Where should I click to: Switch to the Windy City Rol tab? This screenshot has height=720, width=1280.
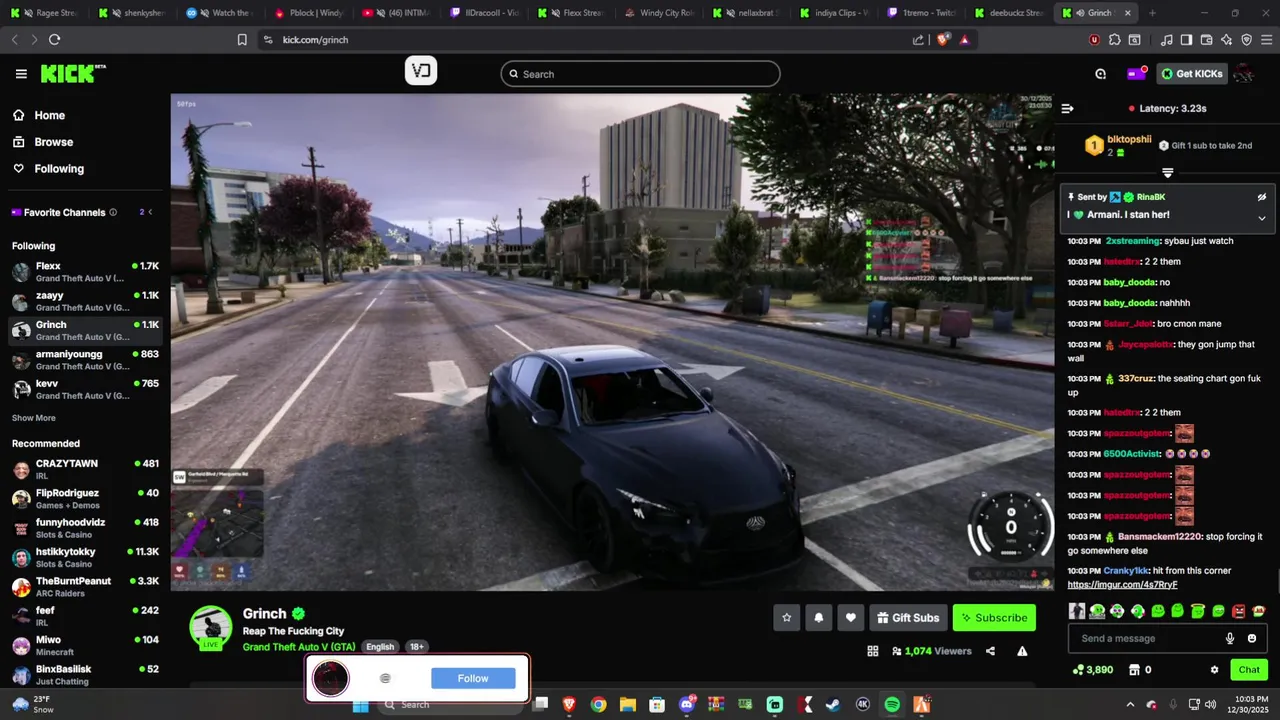pos(658,13)
